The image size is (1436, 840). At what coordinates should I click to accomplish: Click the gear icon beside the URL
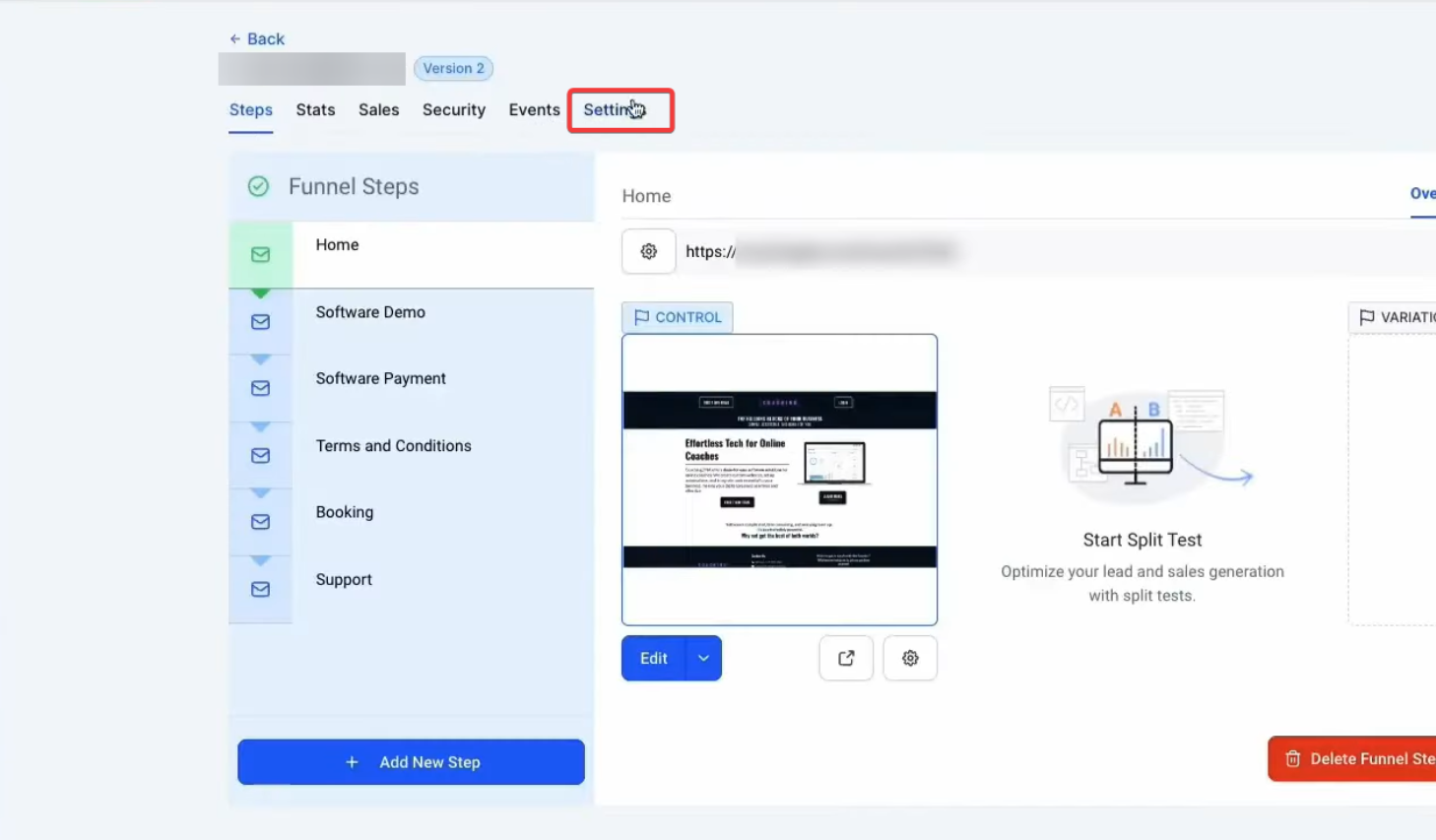tap(648, 251)
